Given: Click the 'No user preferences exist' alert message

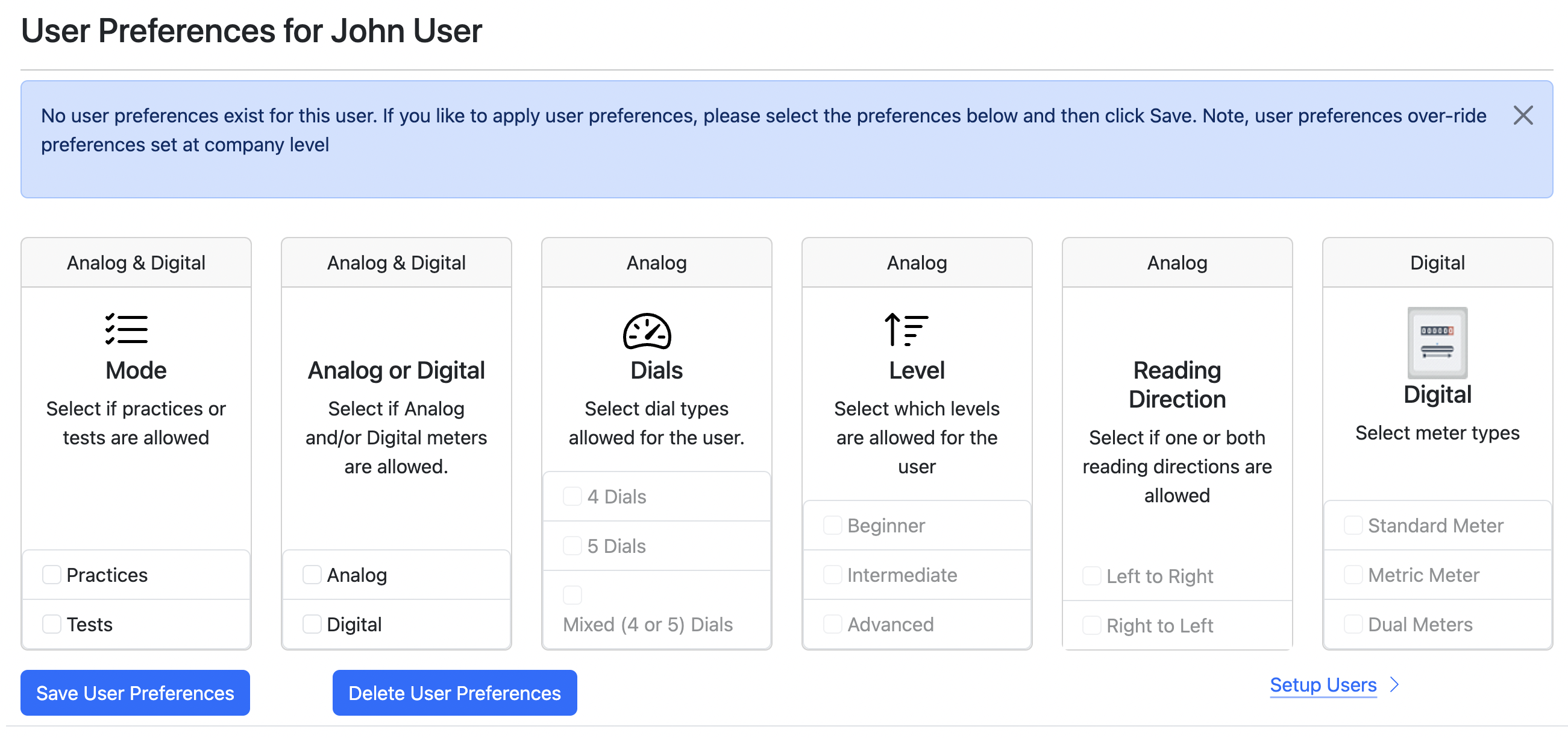Looking at the screenshot, I should 764,130.
